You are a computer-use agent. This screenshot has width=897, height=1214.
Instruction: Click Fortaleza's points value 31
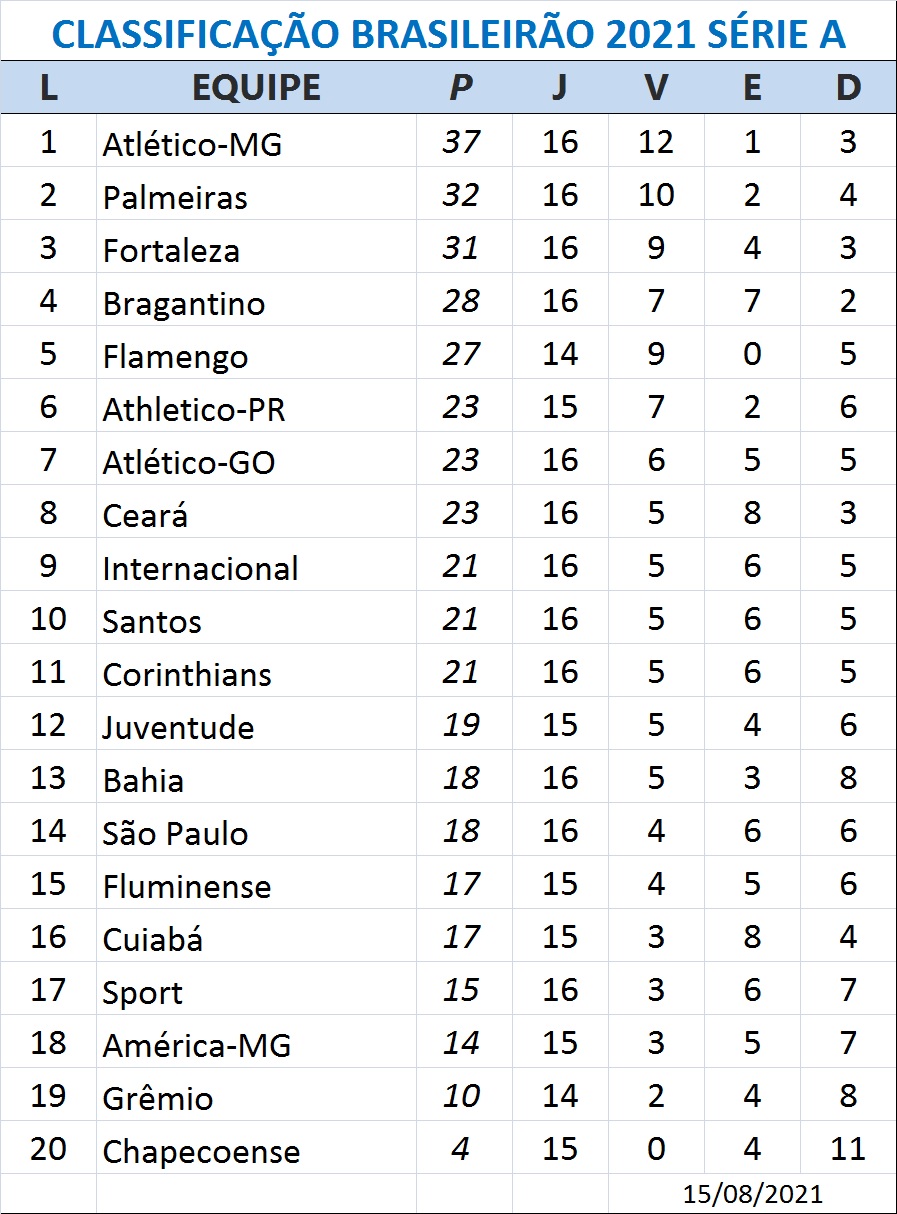point(461,248)
